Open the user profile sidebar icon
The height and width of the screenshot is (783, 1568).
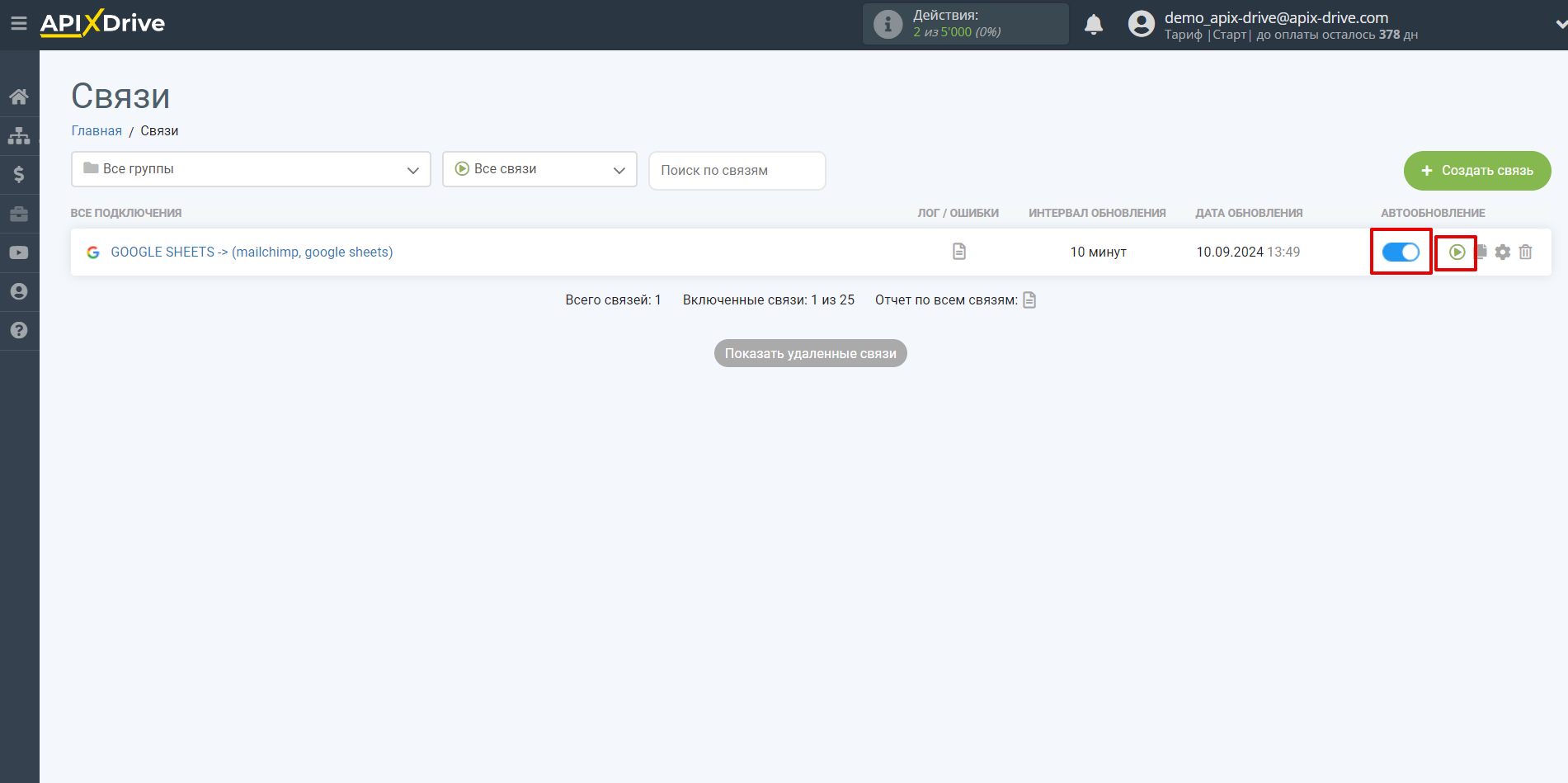point(19,291)
